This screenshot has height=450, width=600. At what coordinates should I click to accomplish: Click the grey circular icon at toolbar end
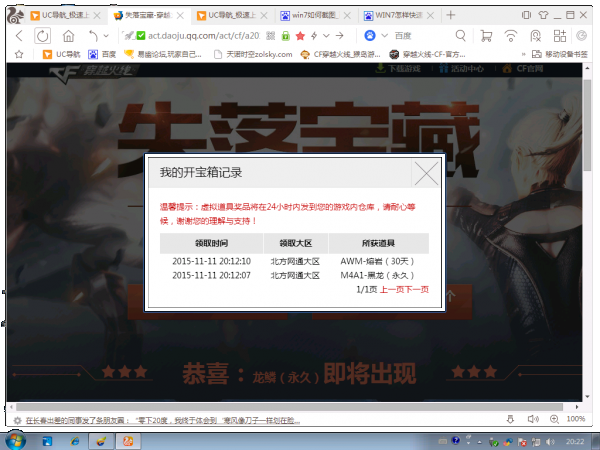click(x=582, y=36)
